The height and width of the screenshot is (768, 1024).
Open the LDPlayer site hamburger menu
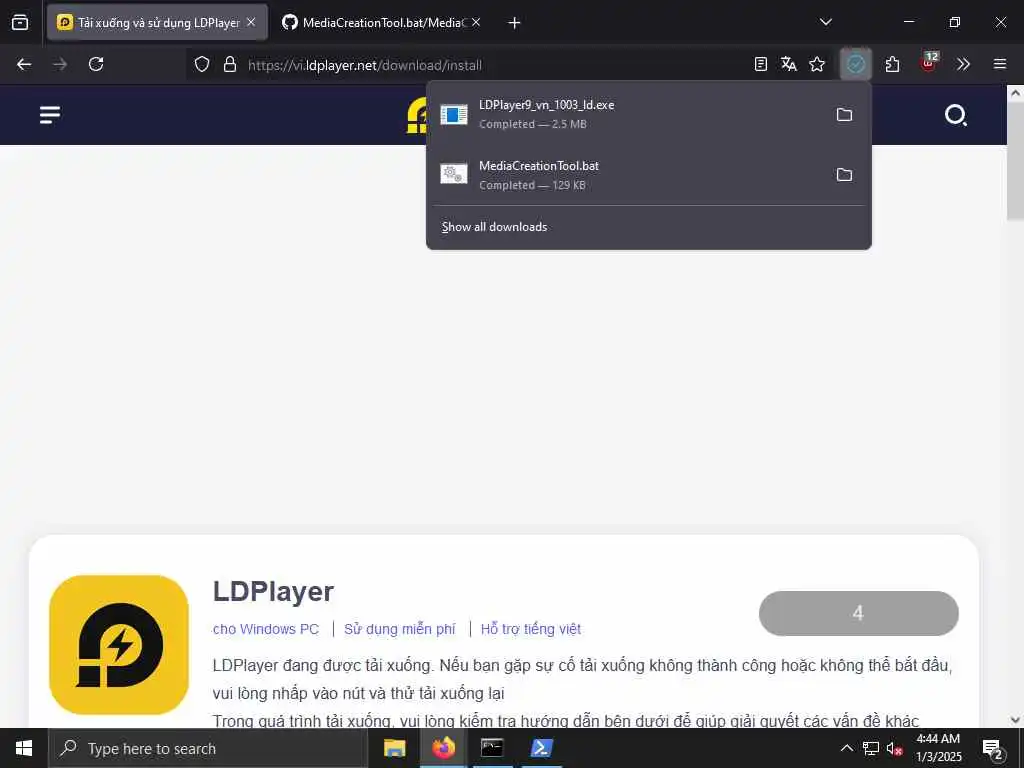point(50,115)
